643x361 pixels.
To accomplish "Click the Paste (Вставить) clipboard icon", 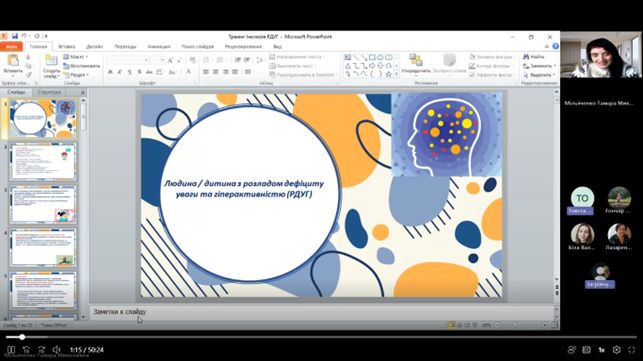I will coord(13,61).
